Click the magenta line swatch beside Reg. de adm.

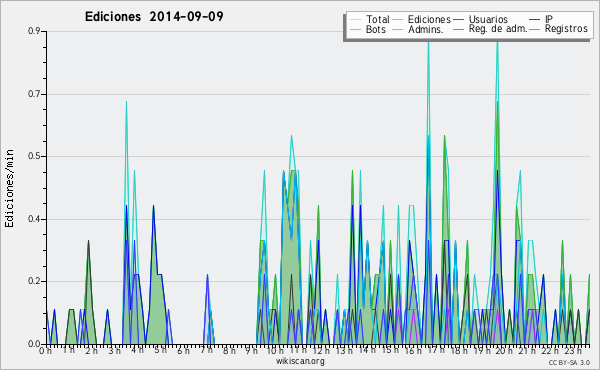[458, 29]
